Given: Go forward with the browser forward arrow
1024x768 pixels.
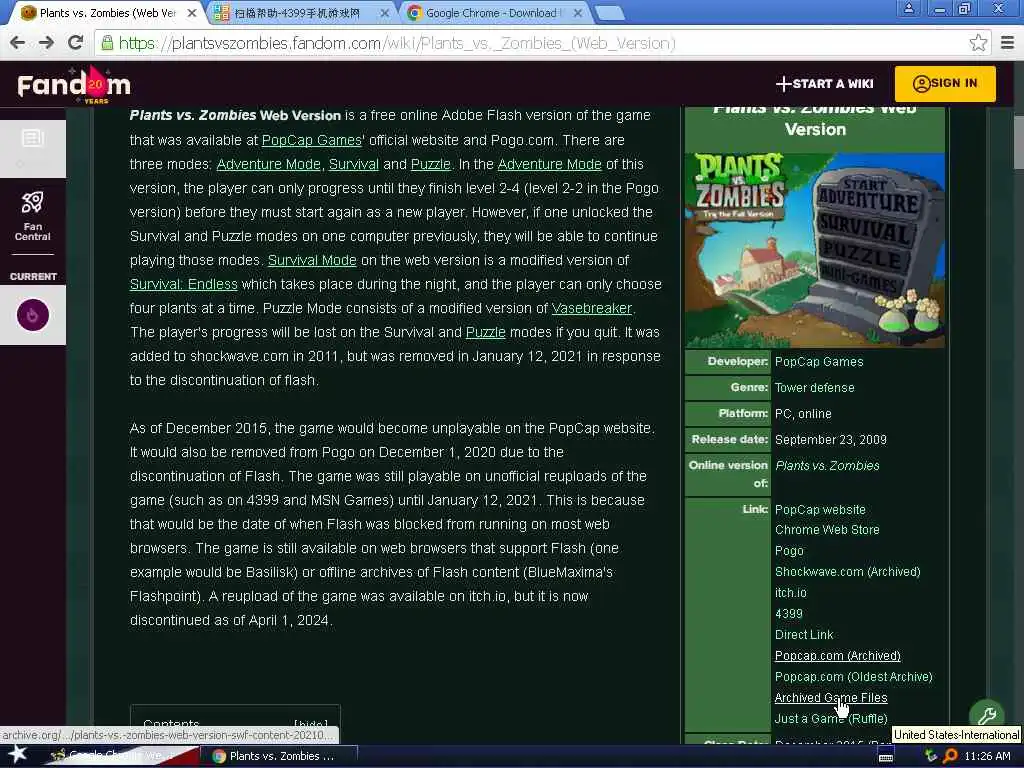Looking at the screenshot, I should click(46, 43).
